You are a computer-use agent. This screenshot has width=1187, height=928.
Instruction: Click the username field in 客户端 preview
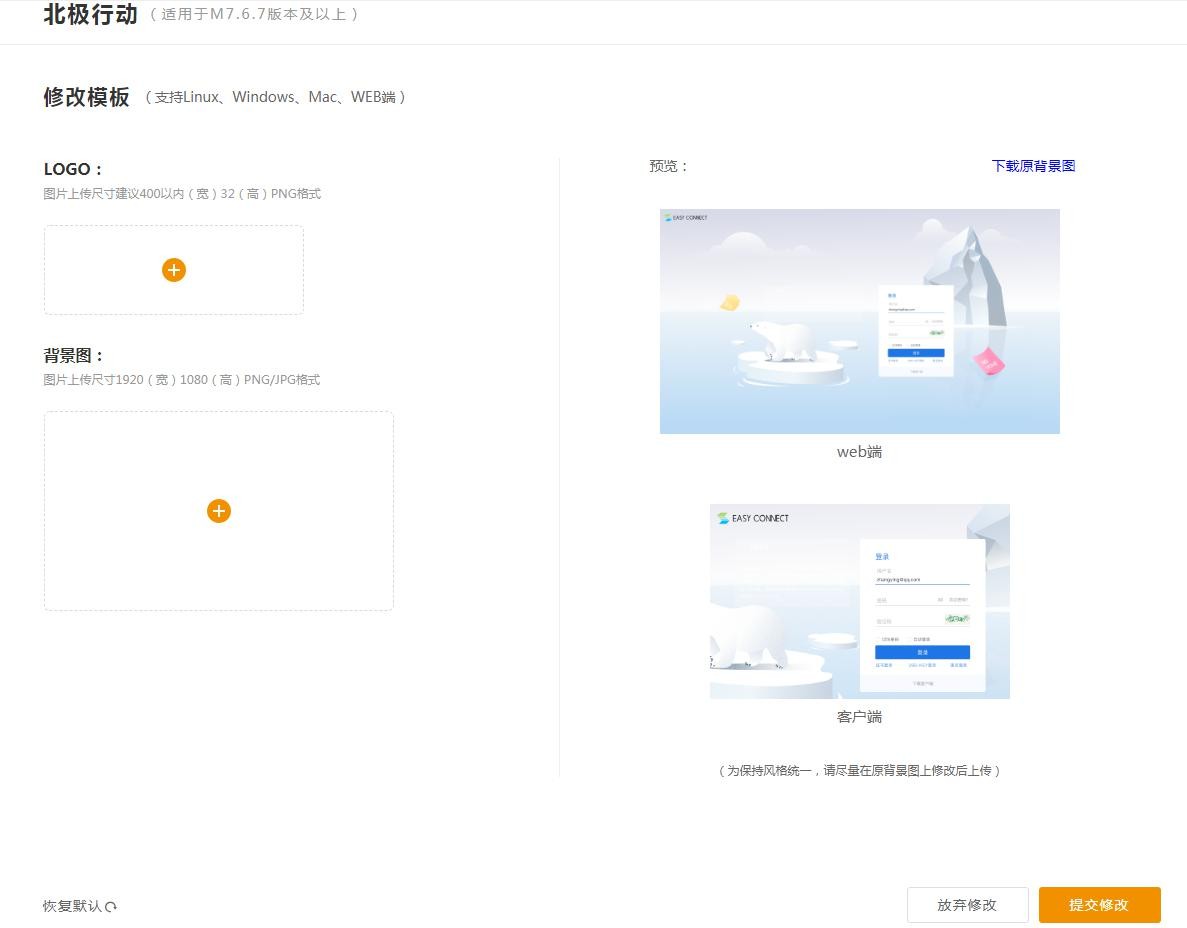922,579
